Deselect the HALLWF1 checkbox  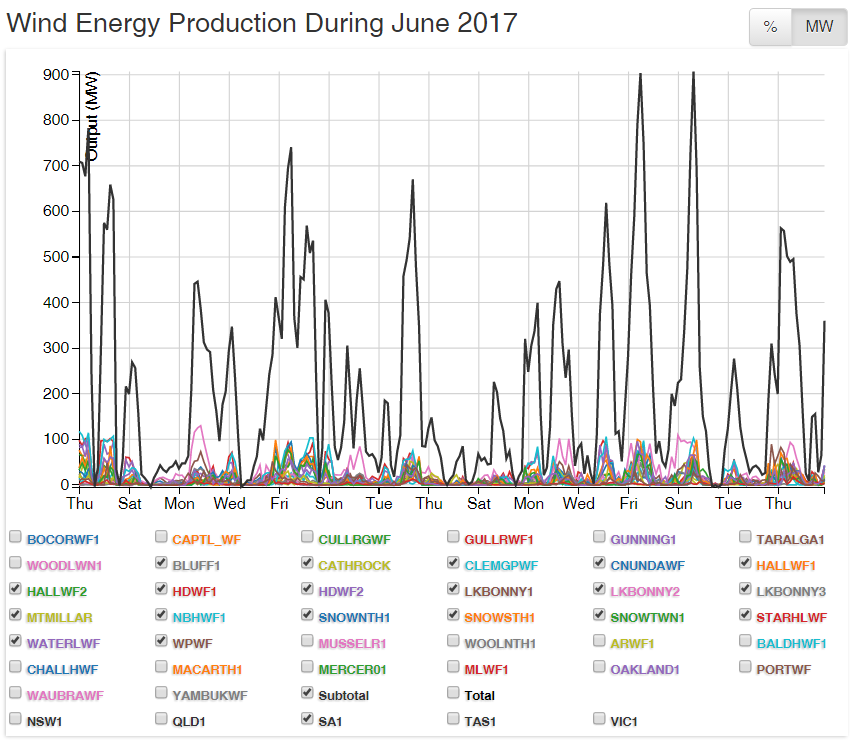746,563
